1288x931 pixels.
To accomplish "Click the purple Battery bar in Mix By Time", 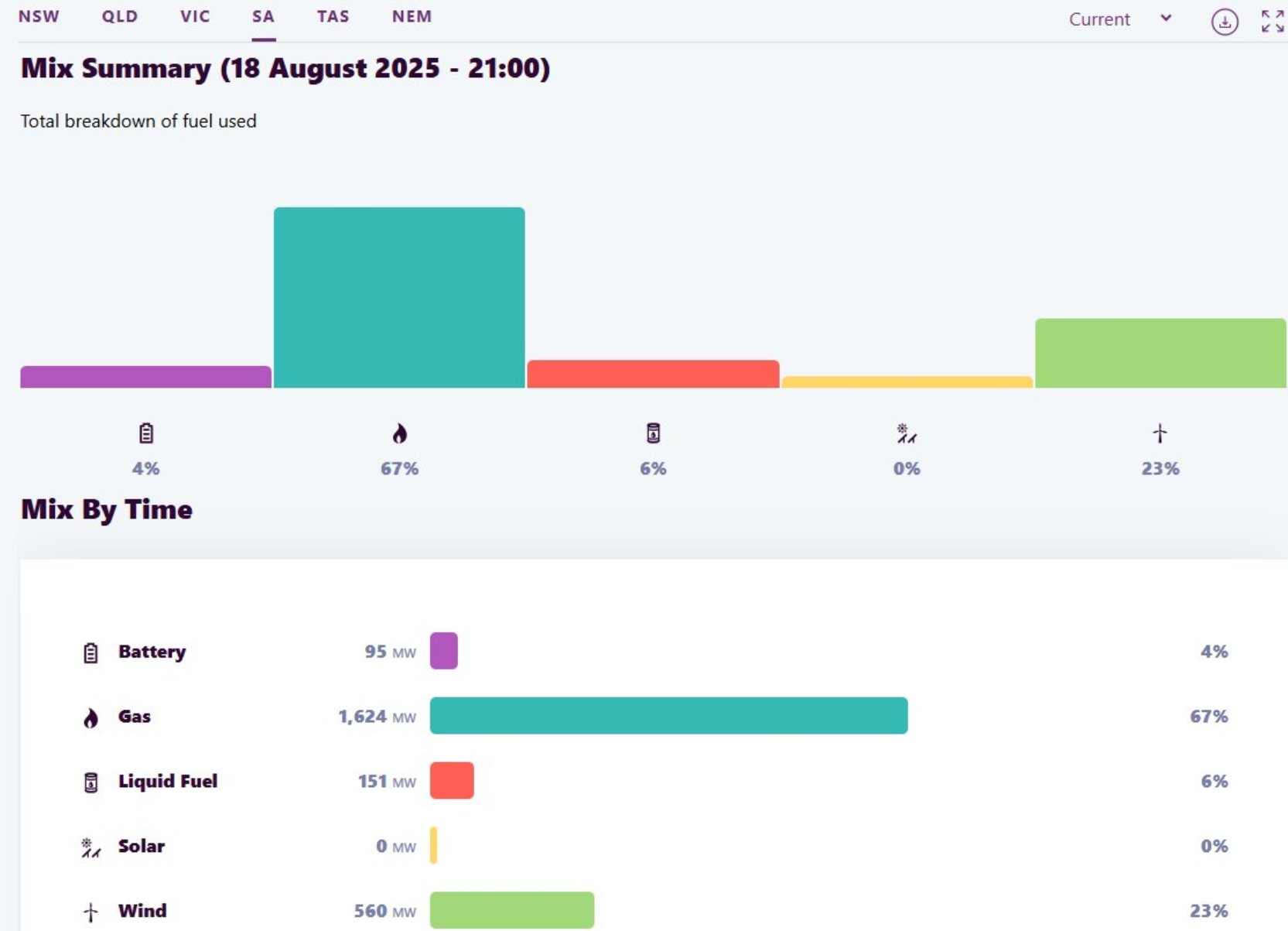I will point(444,651).
